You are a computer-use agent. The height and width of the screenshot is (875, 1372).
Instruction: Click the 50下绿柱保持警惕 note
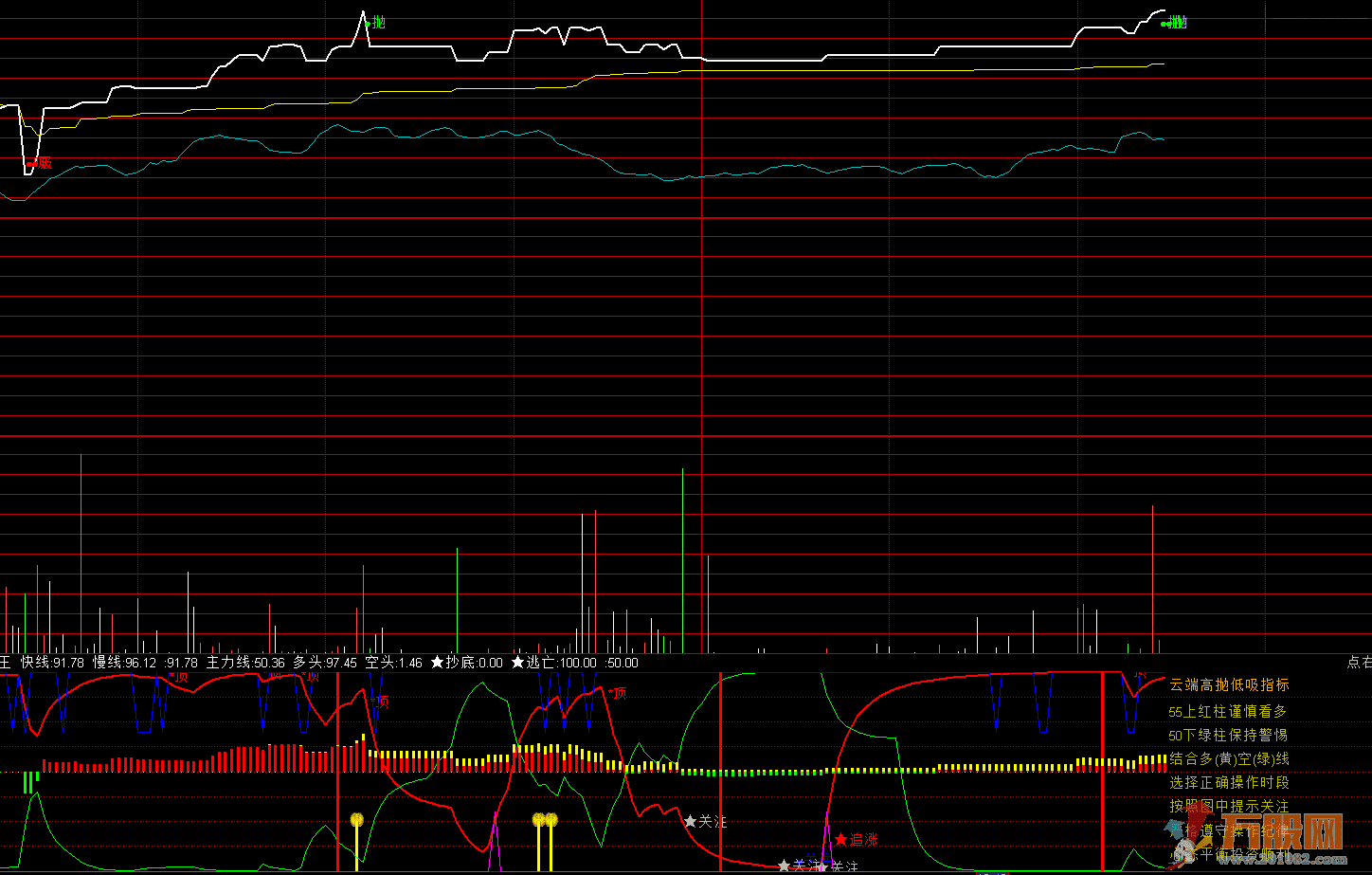coord(1228,735)
